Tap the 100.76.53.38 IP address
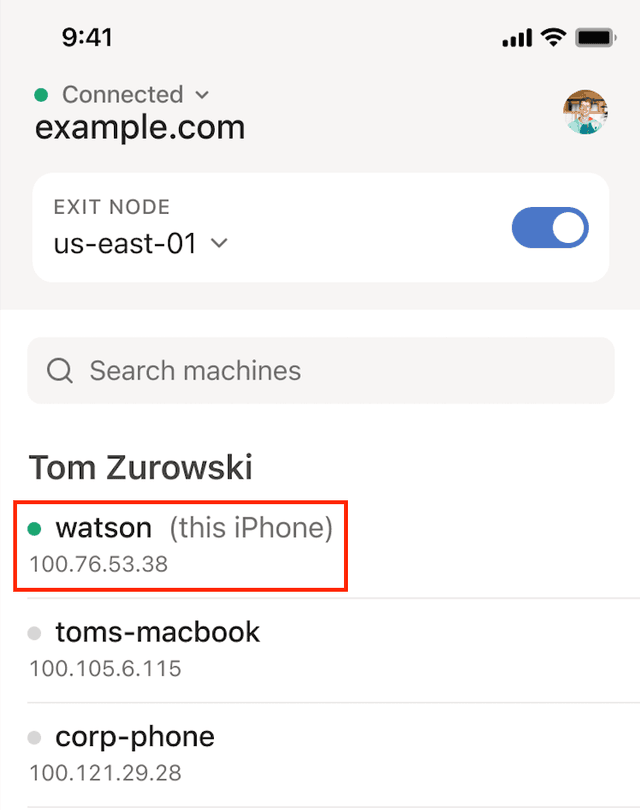 pos(98,564)
